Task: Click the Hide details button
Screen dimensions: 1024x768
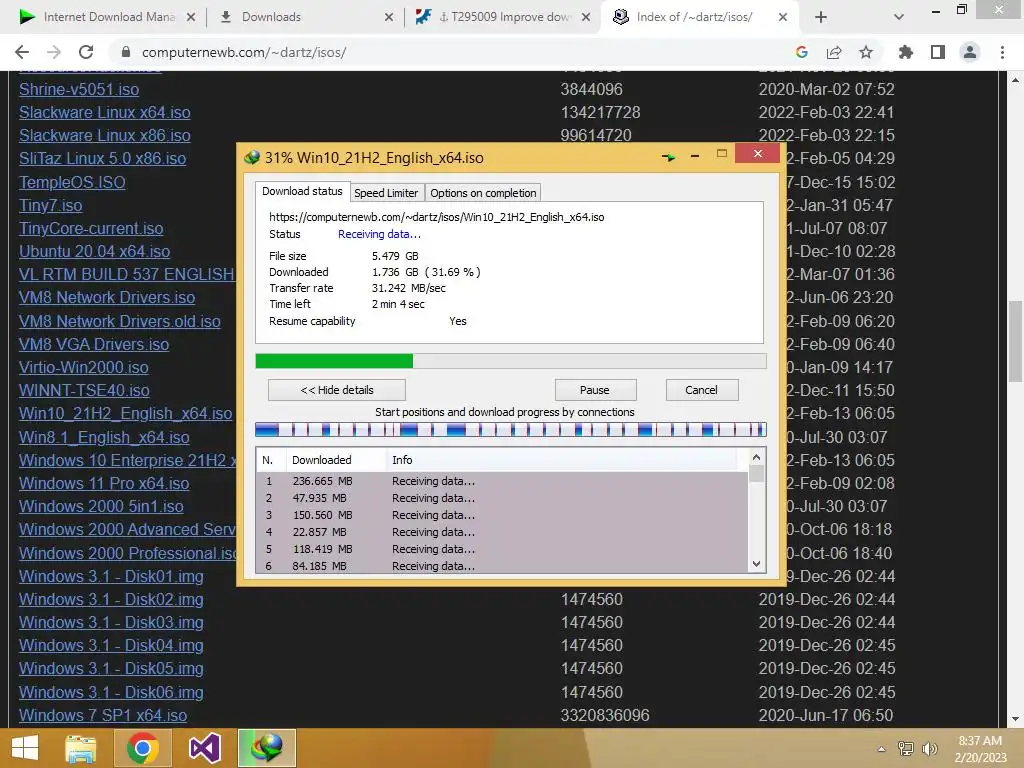Action: [x=337, y=390]
